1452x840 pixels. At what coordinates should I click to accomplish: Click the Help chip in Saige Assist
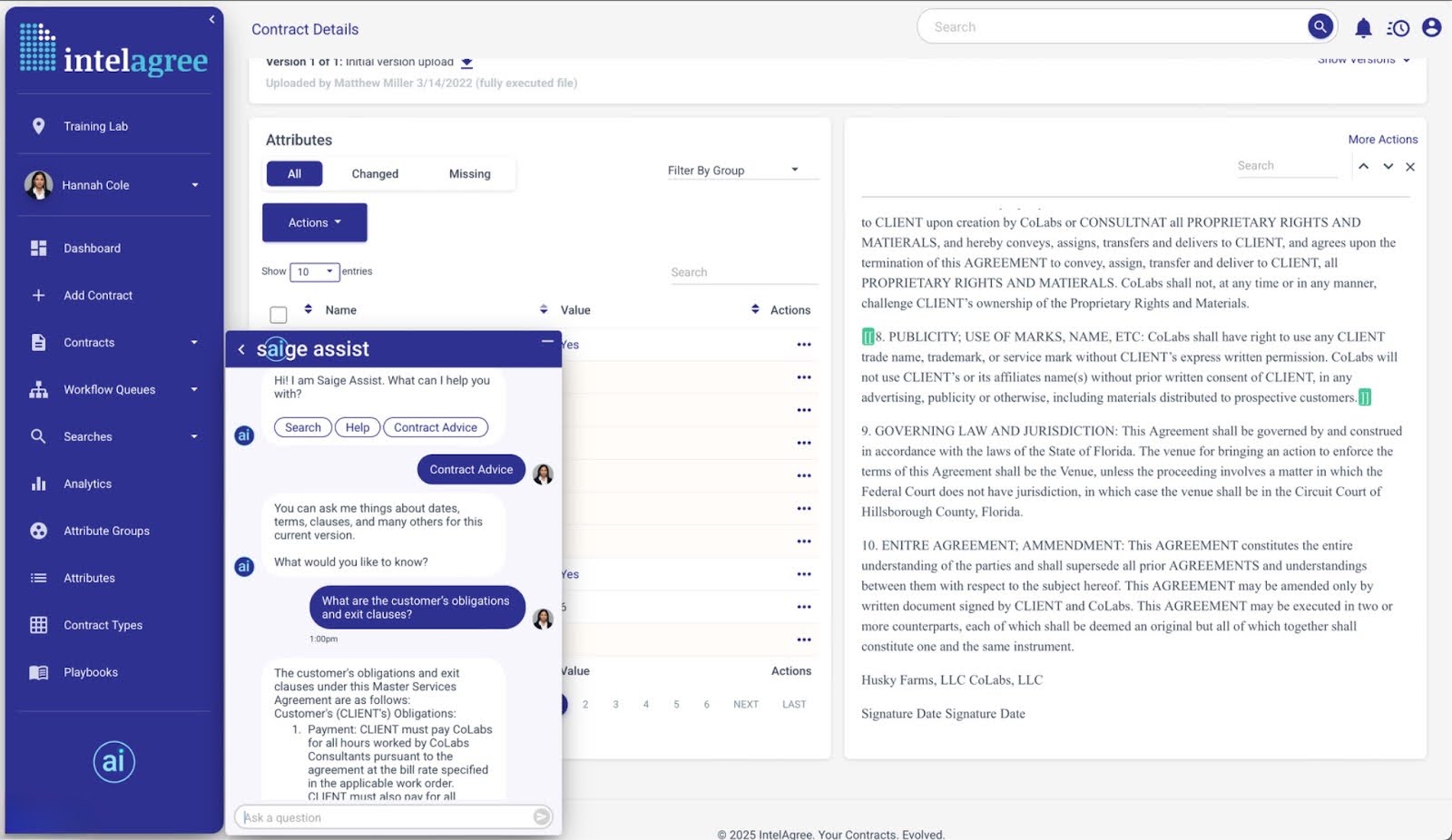(358, 427)
